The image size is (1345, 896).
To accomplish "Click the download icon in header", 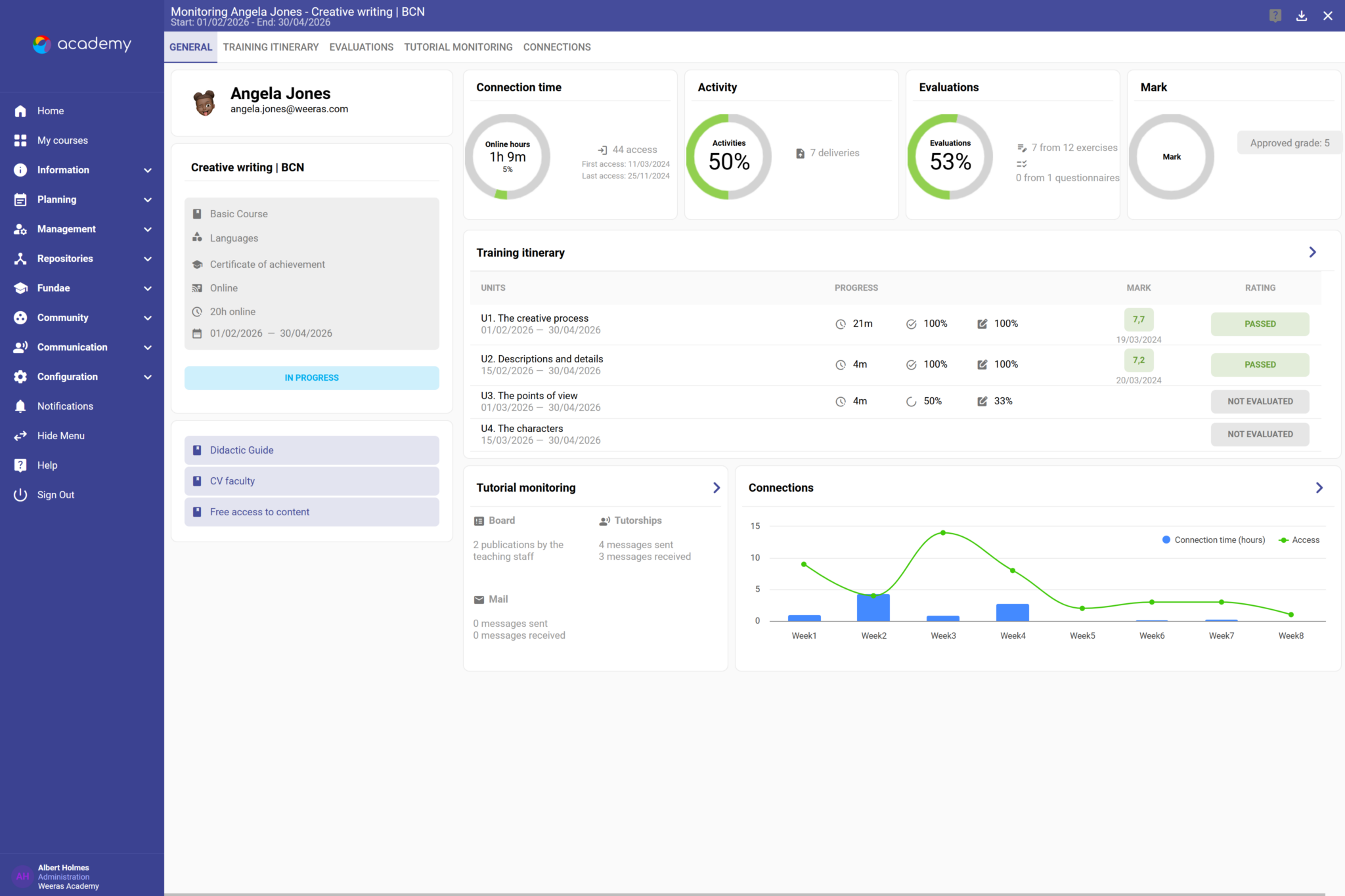I will (1301, 16).
